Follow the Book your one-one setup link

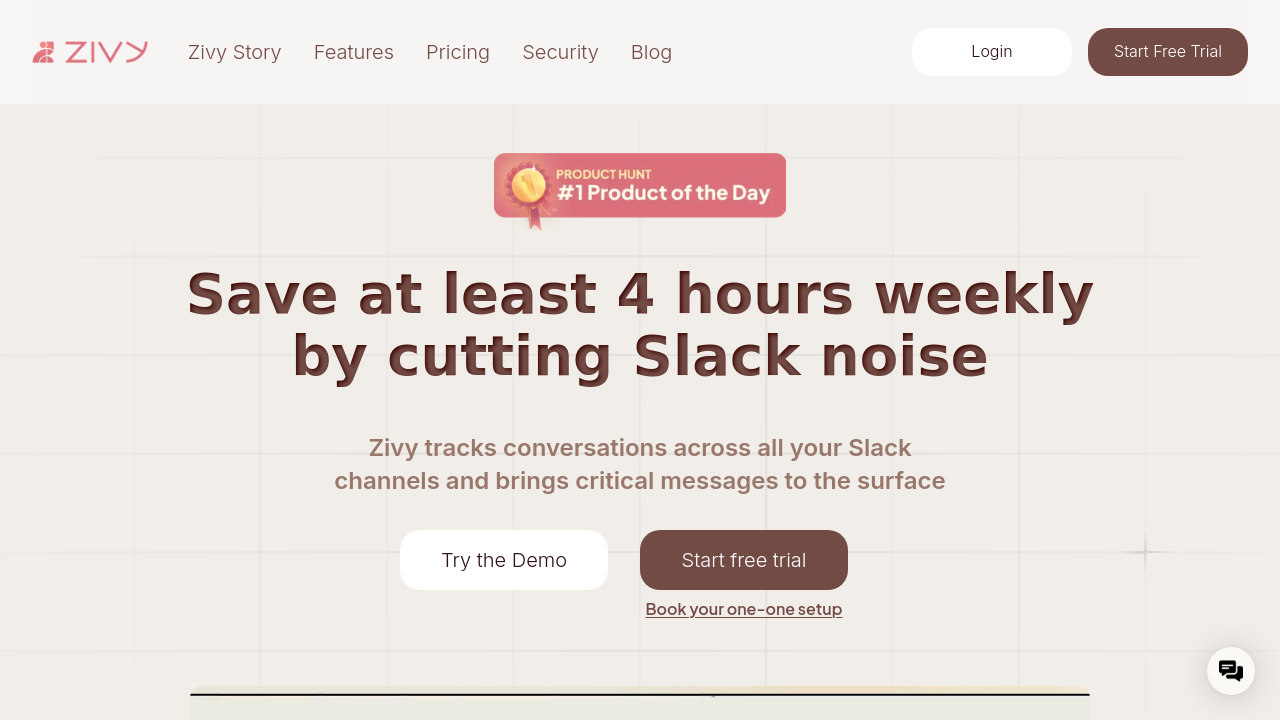point(744,609)
